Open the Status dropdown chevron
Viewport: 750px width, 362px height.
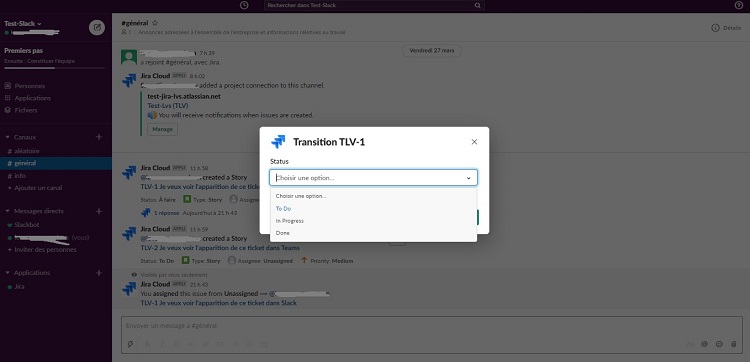[x=469, y=178]
